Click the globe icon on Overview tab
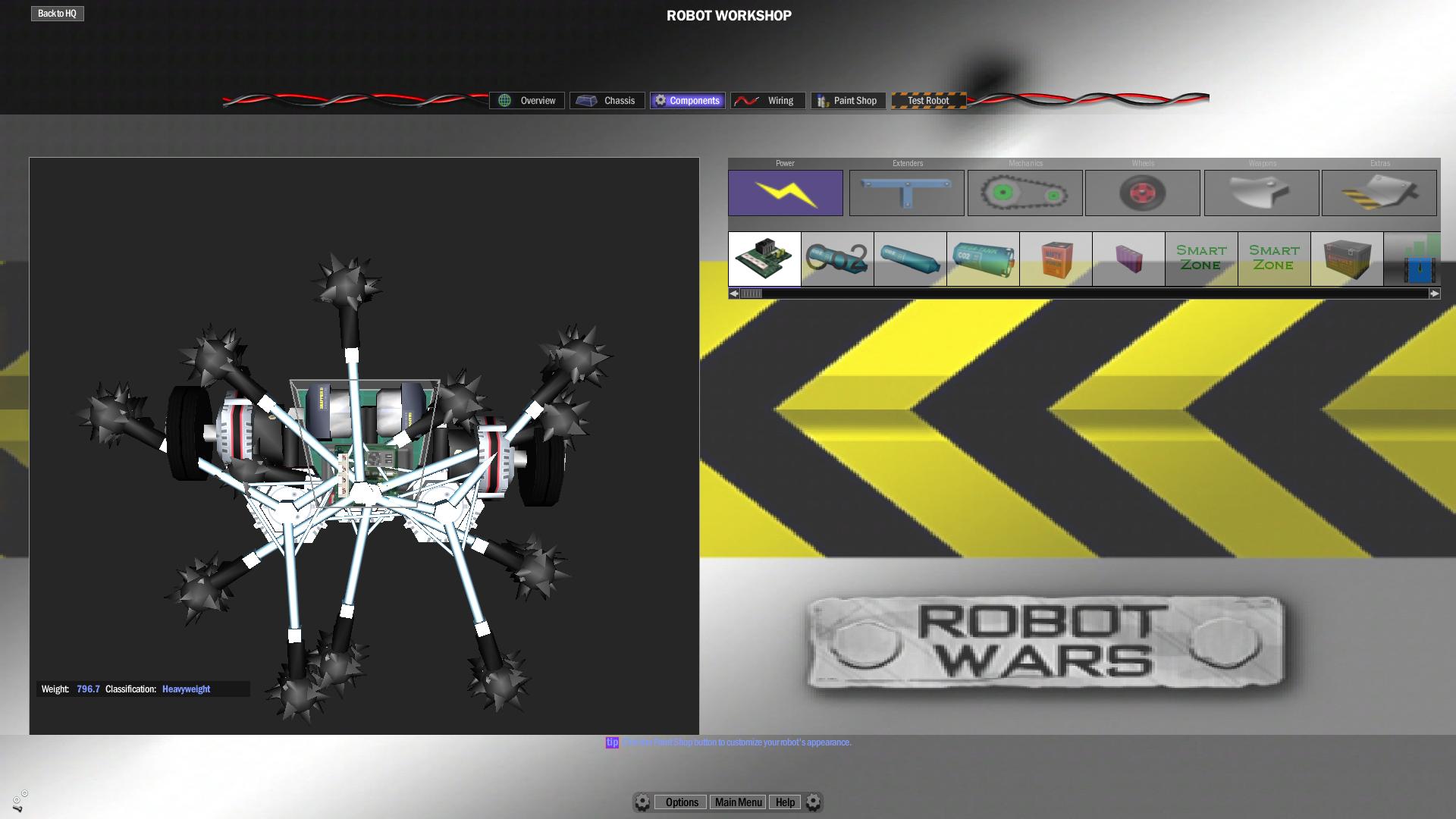The width and height of the screenshot is (1456, 819). click(505, 101)
